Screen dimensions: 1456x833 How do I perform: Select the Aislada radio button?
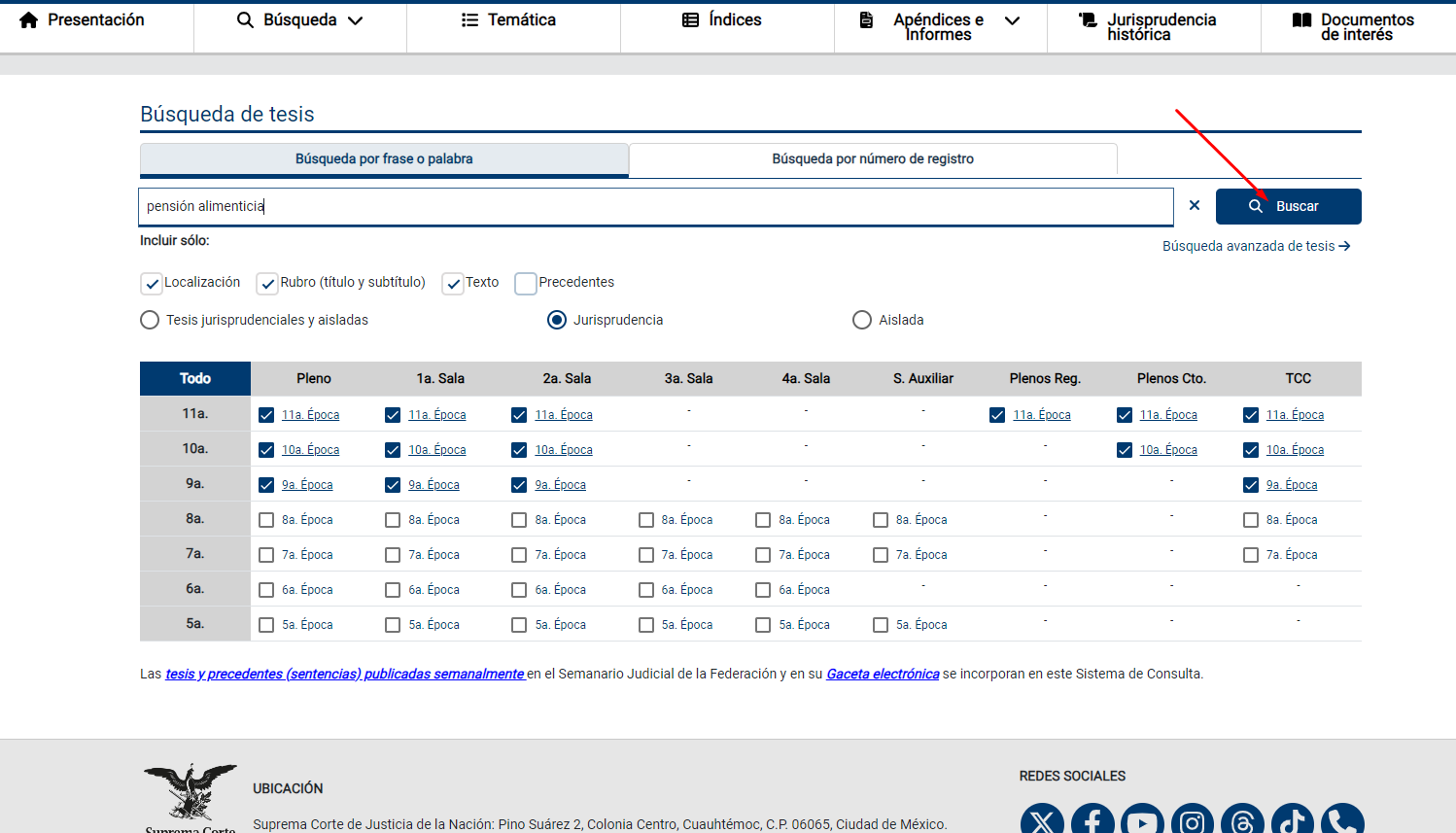point(862,320)
